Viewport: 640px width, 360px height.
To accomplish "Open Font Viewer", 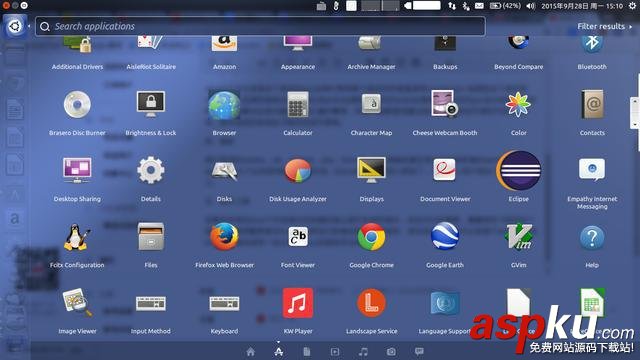I will tap(298, 236).
